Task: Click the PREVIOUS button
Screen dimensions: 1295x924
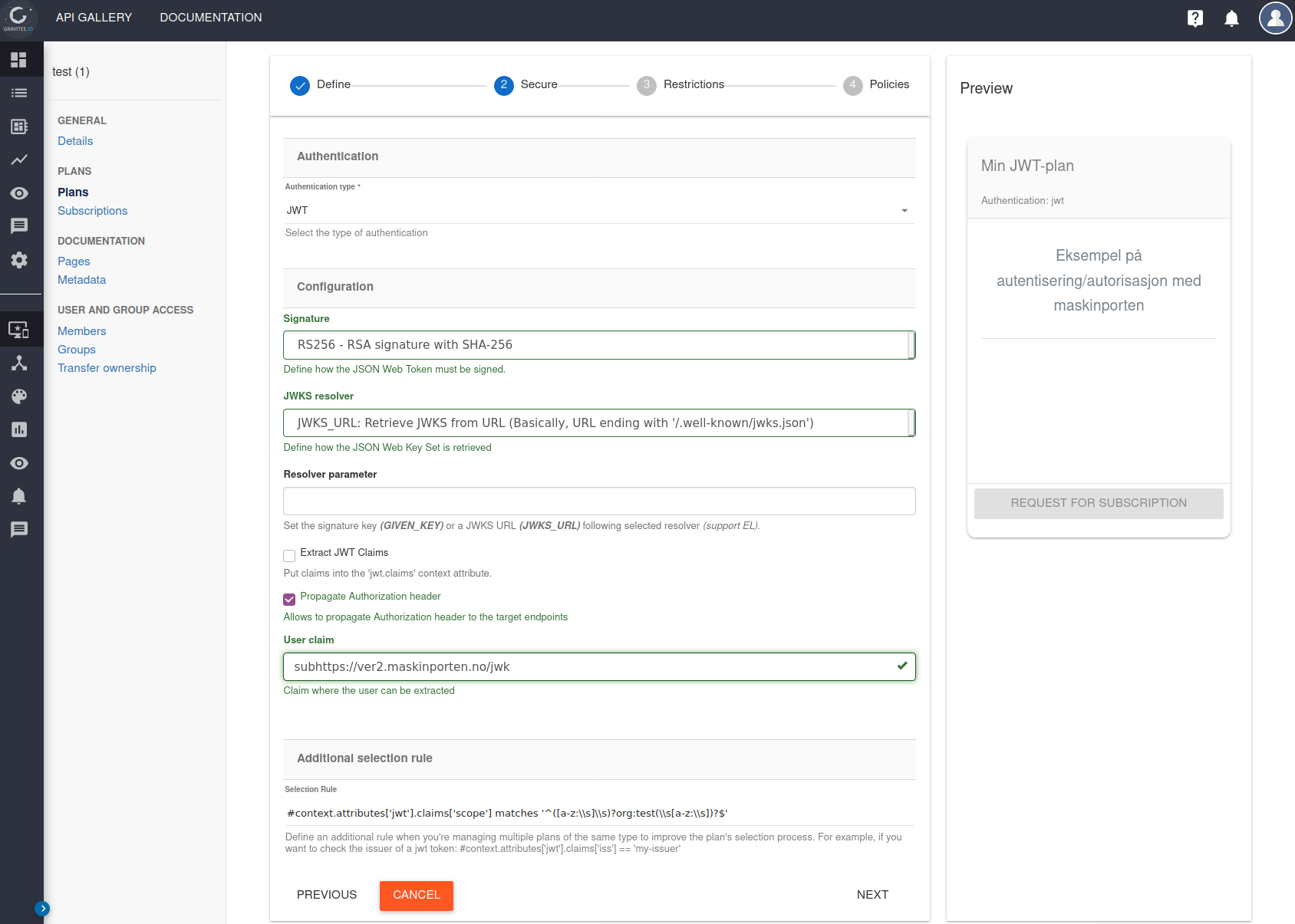Action: tap(327, 895)
